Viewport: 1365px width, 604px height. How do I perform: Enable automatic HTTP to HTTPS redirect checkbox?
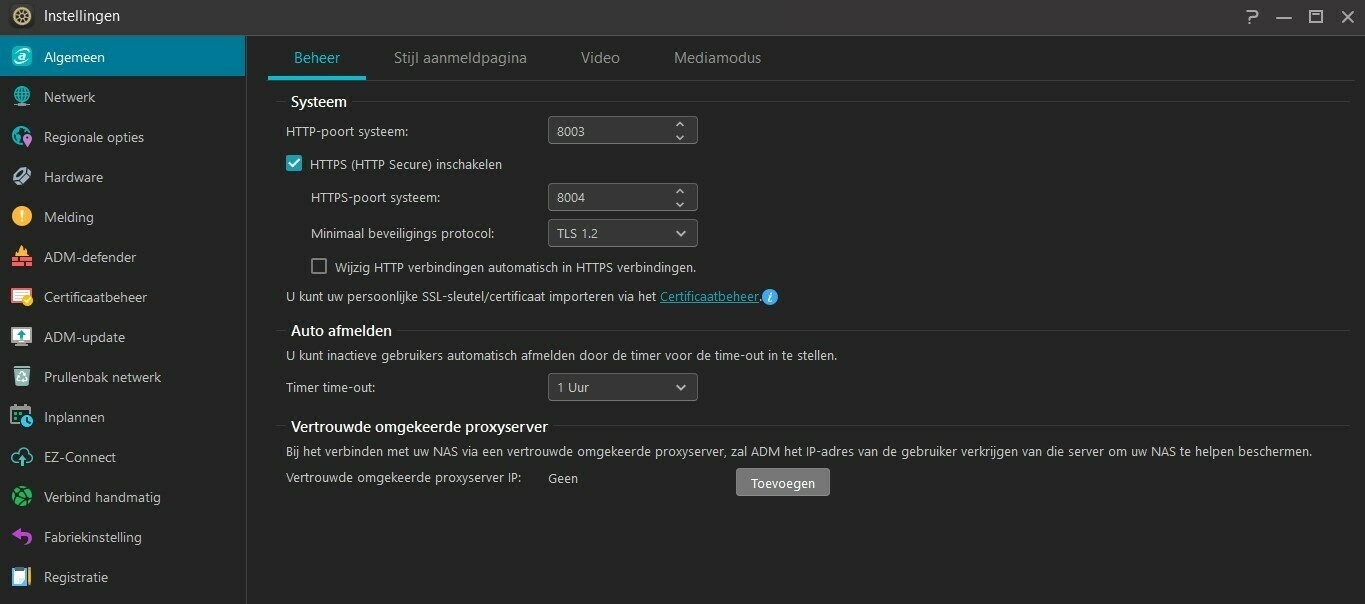pos(319,266)
